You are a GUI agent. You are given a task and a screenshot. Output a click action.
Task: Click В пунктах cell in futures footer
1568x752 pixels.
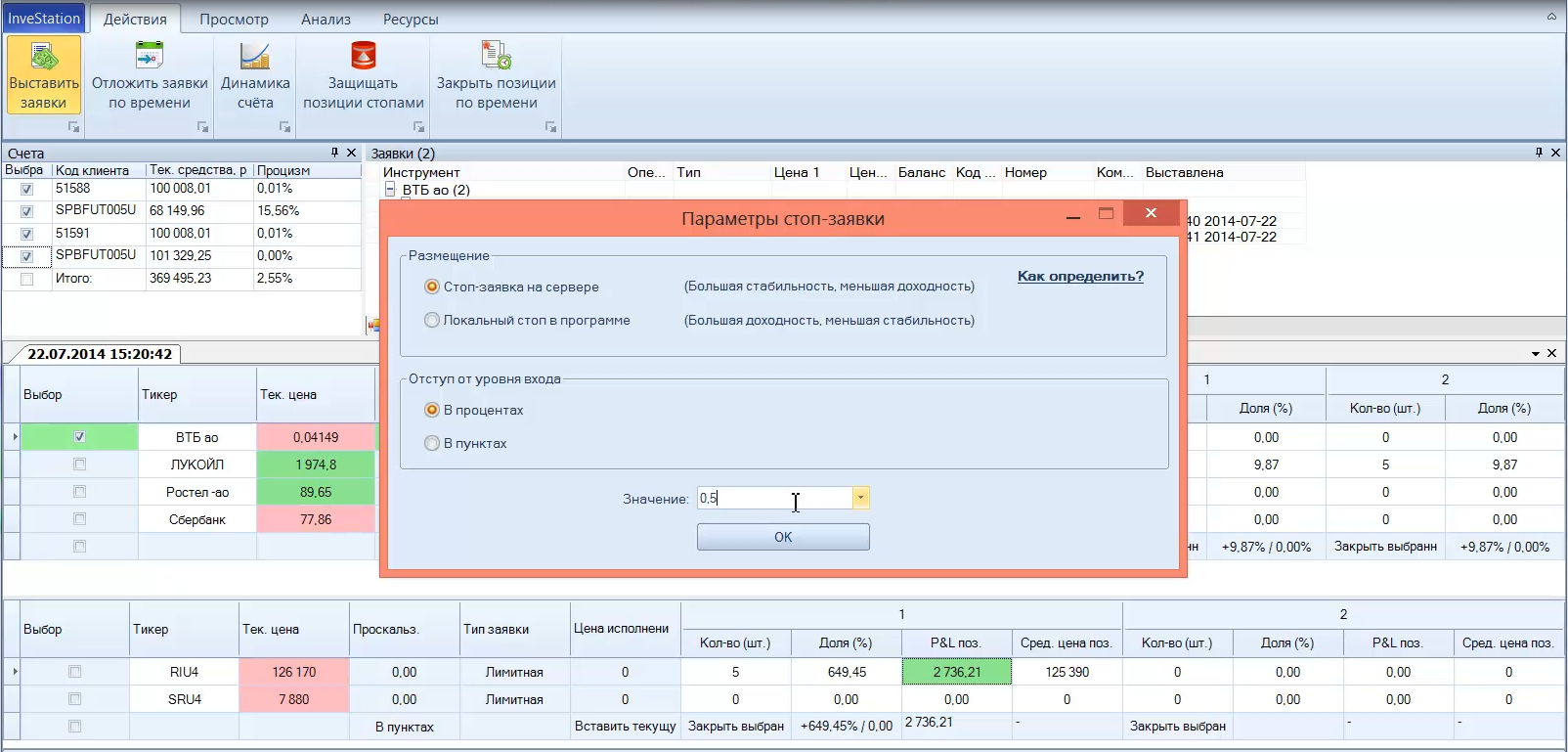click(405, 727)
